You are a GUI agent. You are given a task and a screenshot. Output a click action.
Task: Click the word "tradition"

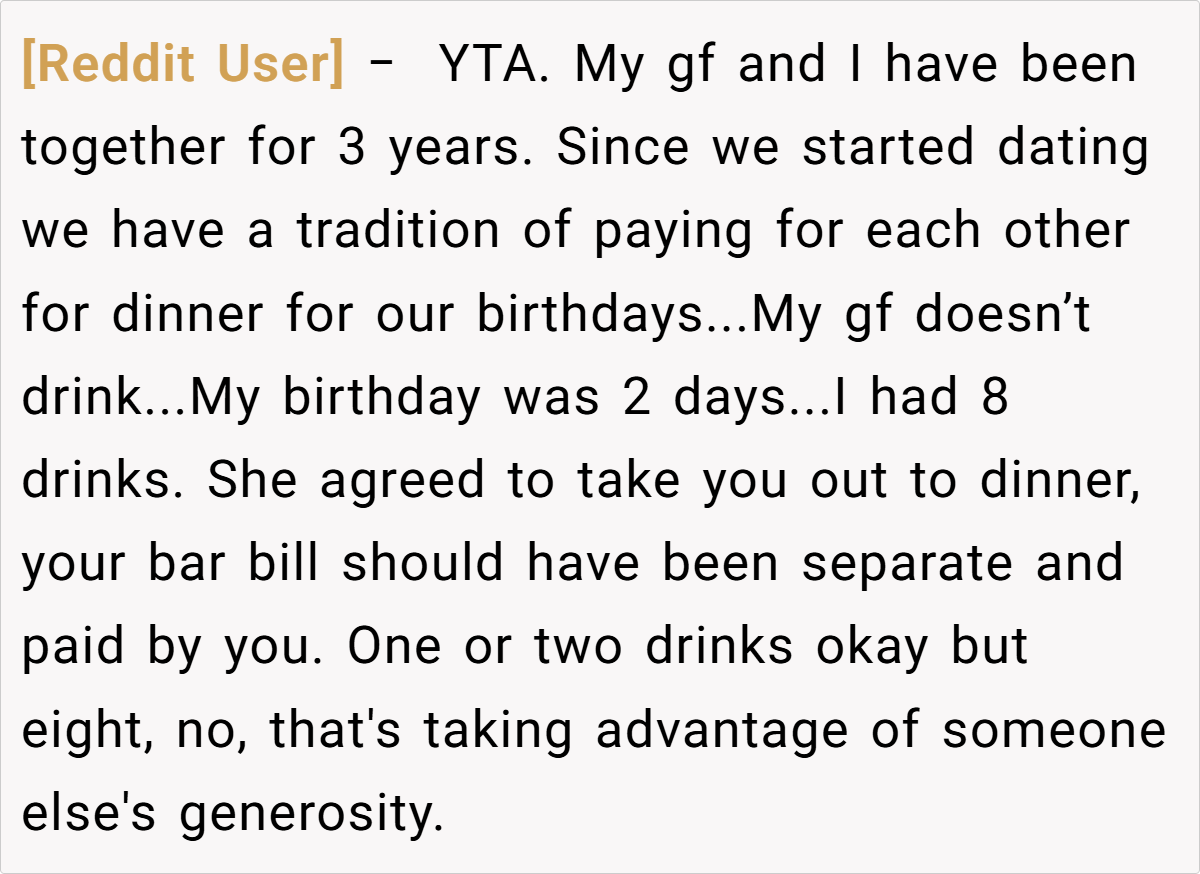398,232
